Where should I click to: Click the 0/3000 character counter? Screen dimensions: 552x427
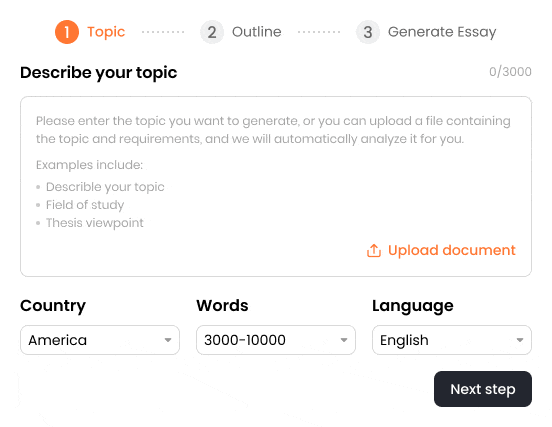[510, 72]
